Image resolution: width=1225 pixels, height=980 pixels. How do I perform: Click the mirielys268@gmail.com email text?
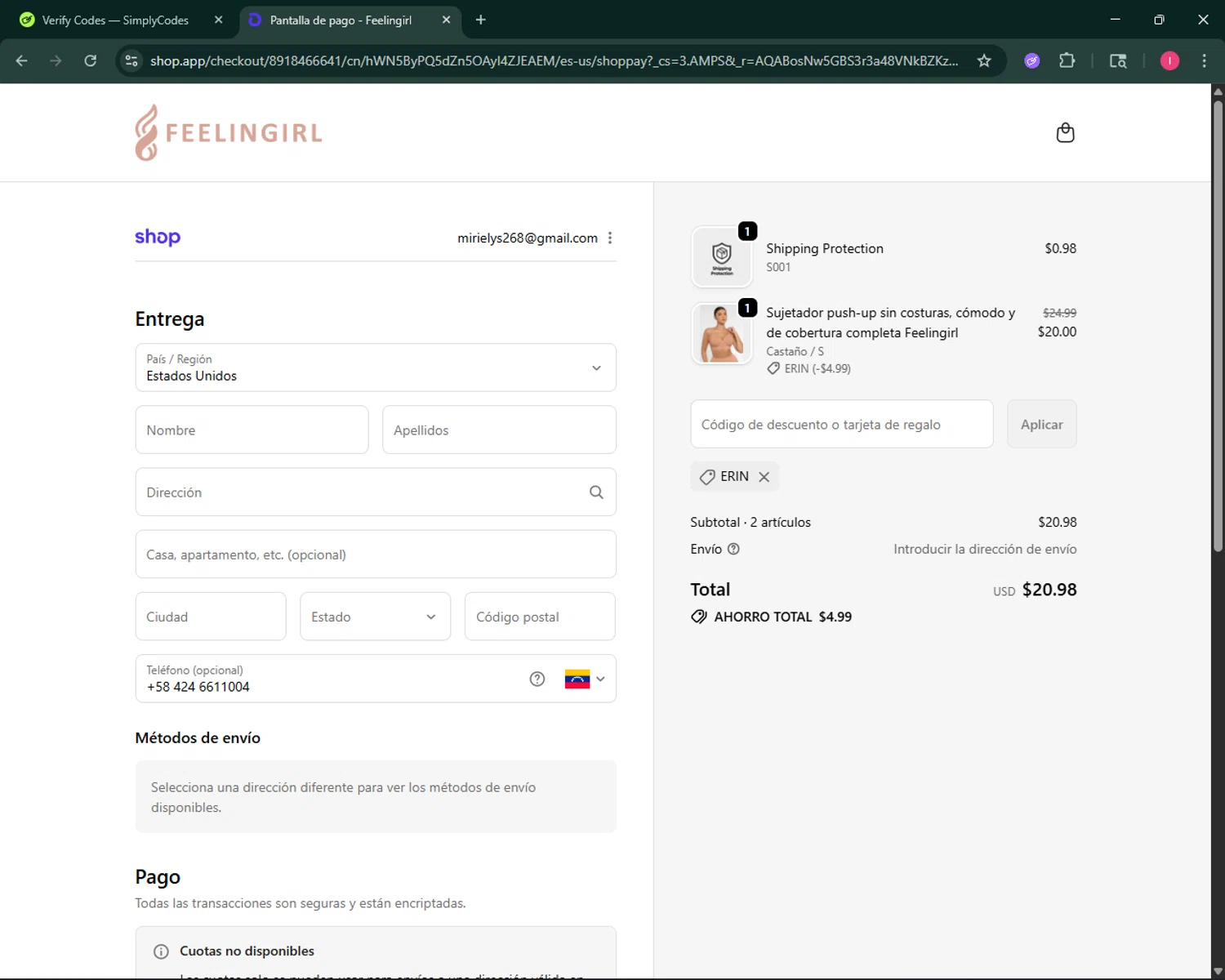coord(528,238)
